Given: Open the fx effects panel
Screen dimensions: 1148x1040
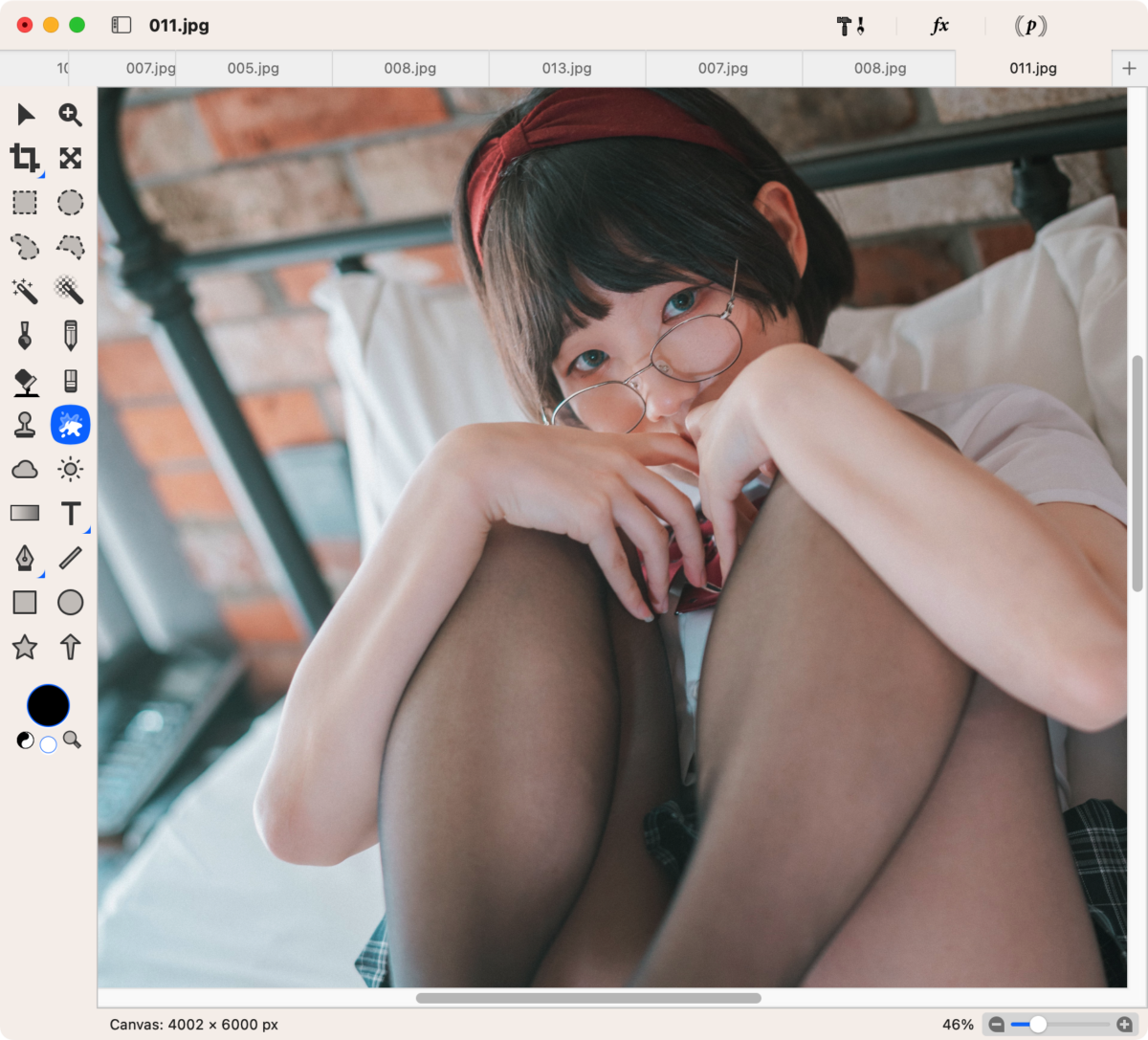Looking at the screenshot, I should click(x=939, y=26).
